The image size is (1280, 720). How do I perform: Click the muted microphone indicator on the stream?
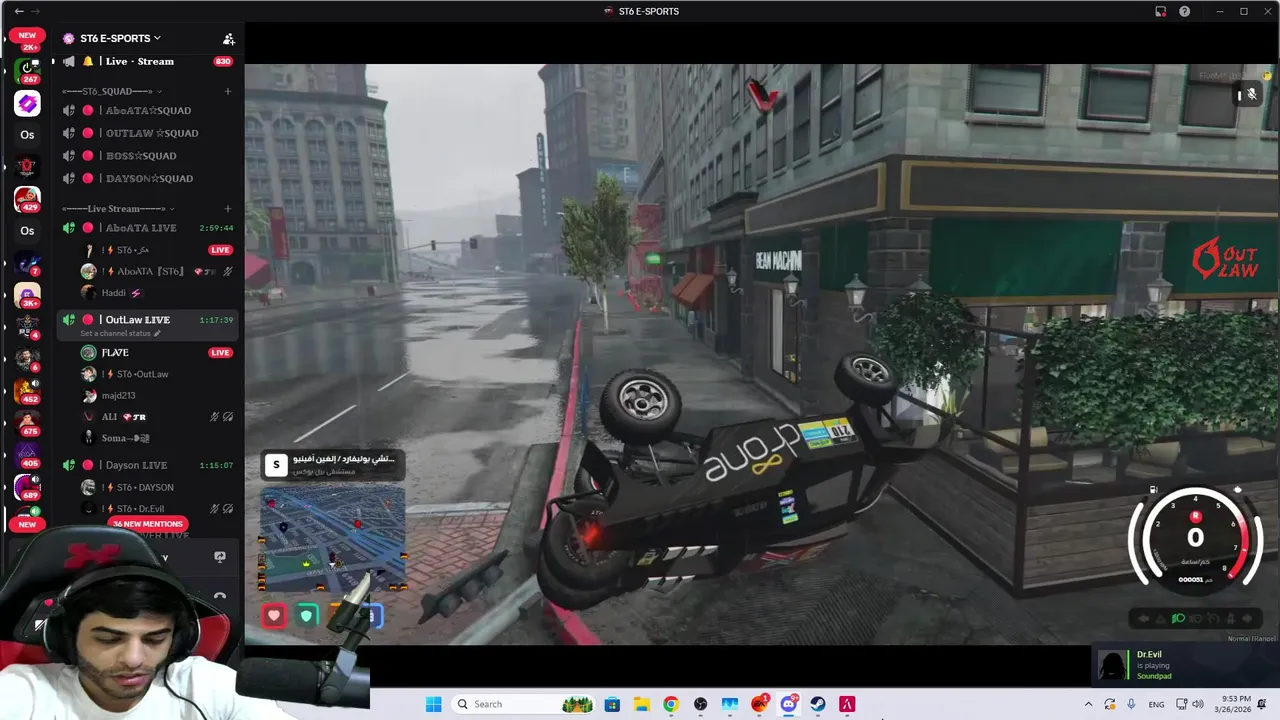(1251, 94)
